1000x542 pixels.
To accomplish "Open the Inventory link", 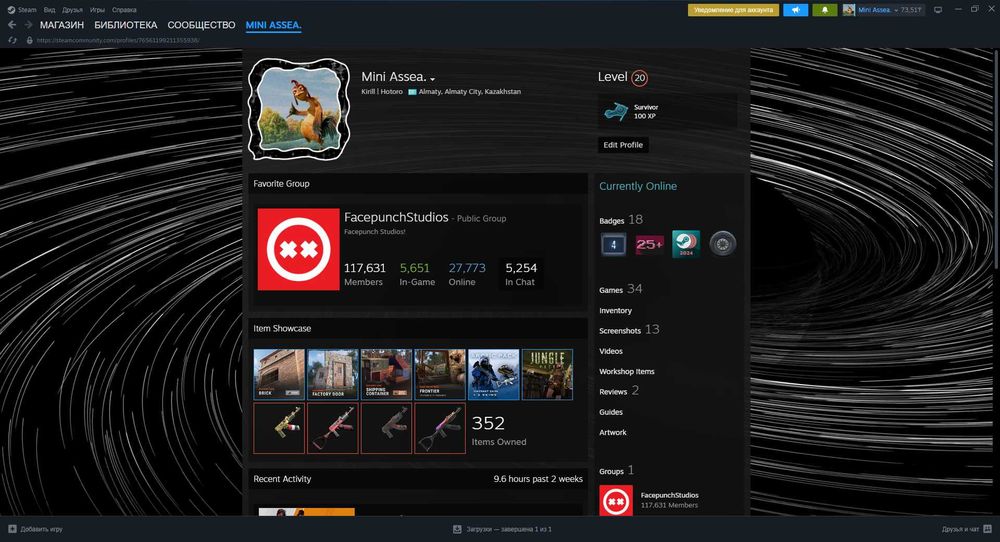I will [615, 311].
